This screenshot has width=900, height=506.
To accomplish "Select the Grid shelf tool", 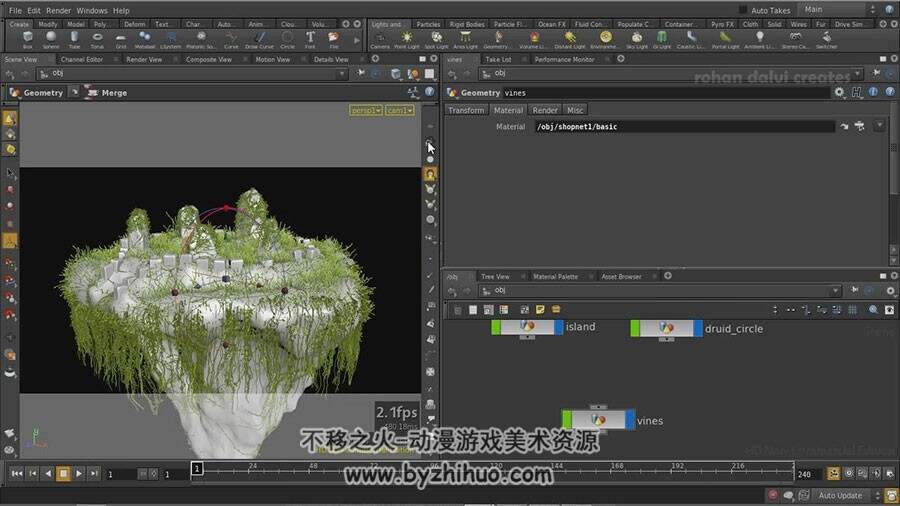I will (121, 40).
